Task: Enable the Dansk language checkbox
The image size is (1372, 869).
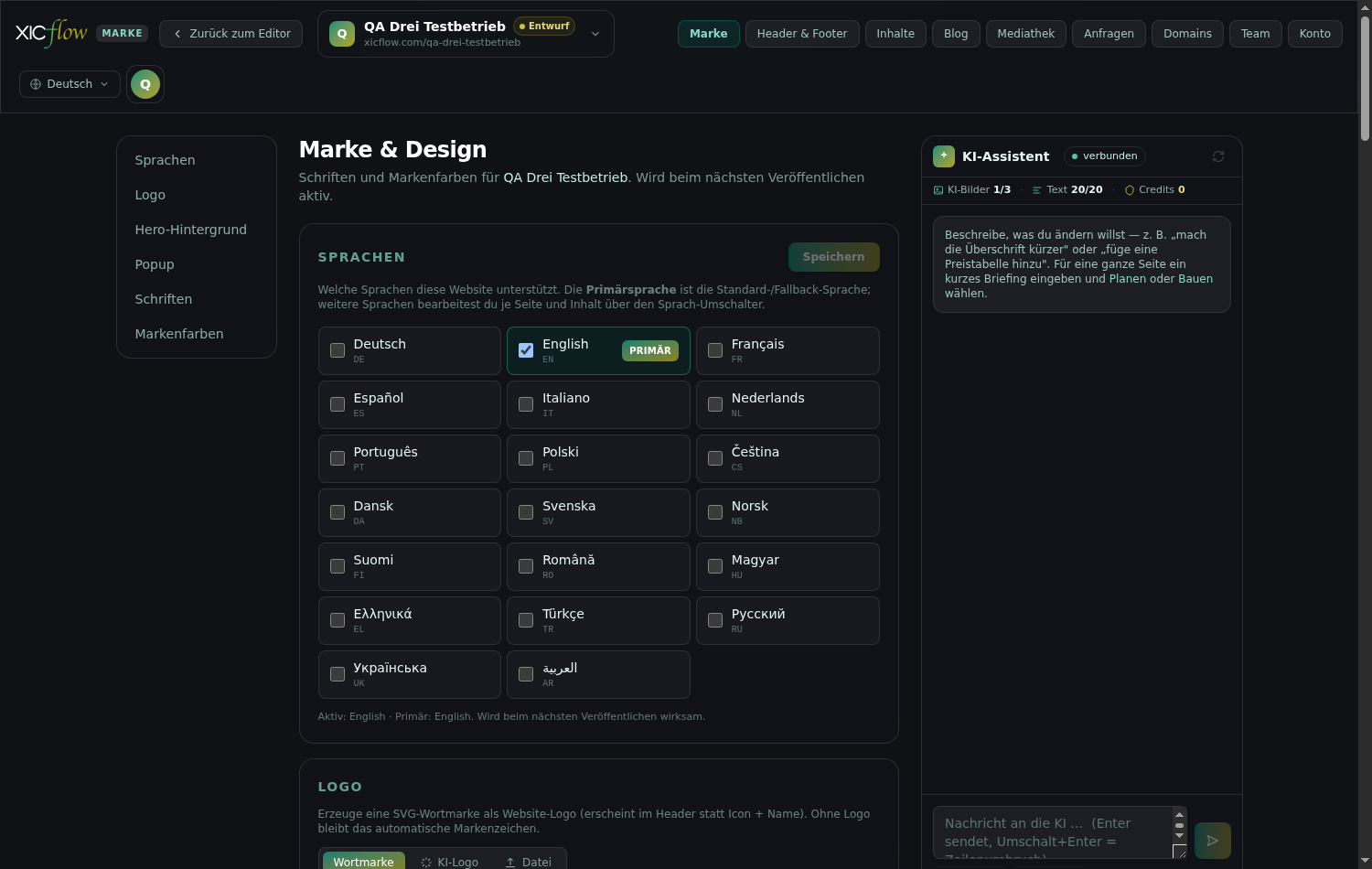Action: click(338, 512)
